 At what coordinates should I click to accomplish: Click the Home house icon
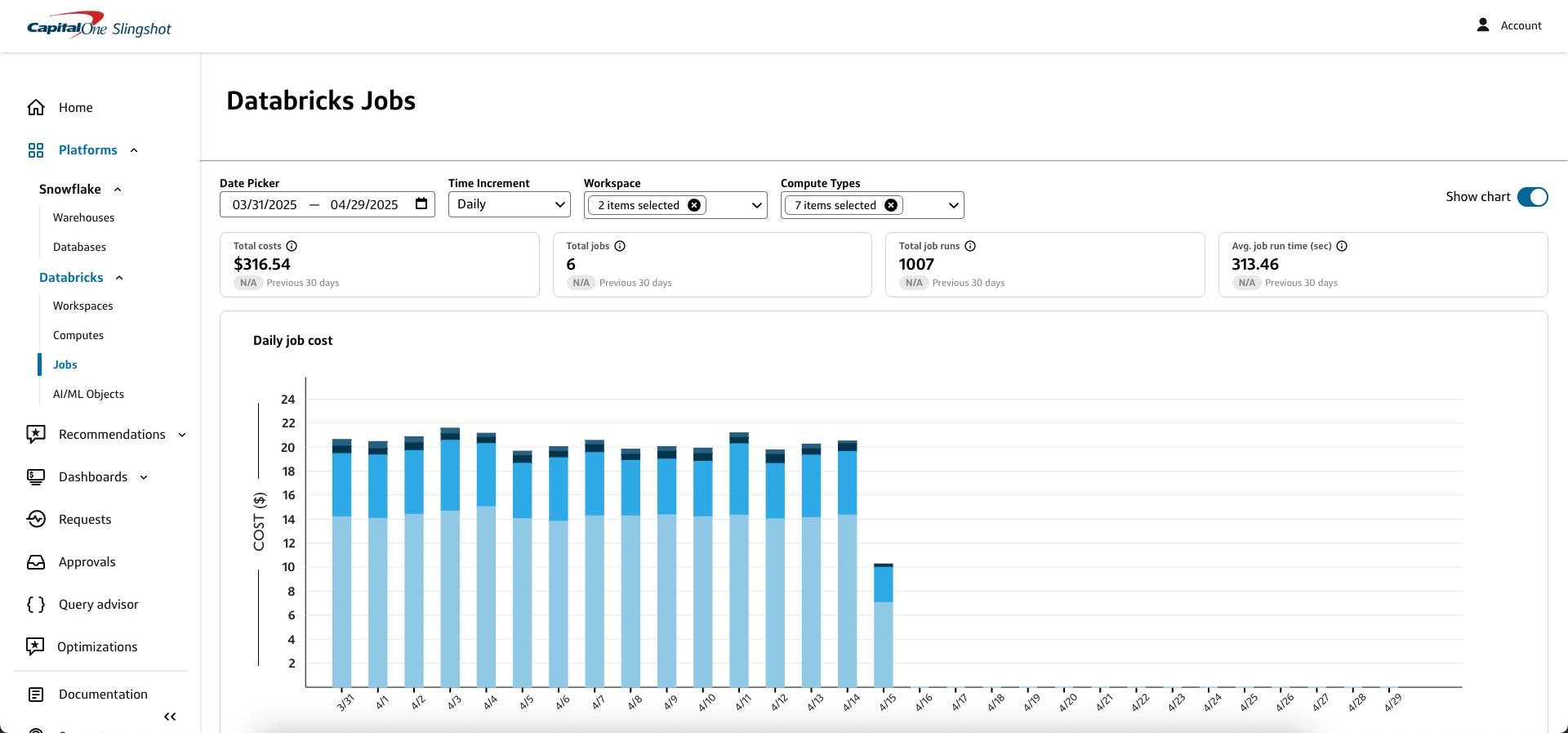[x=36, y=107]
